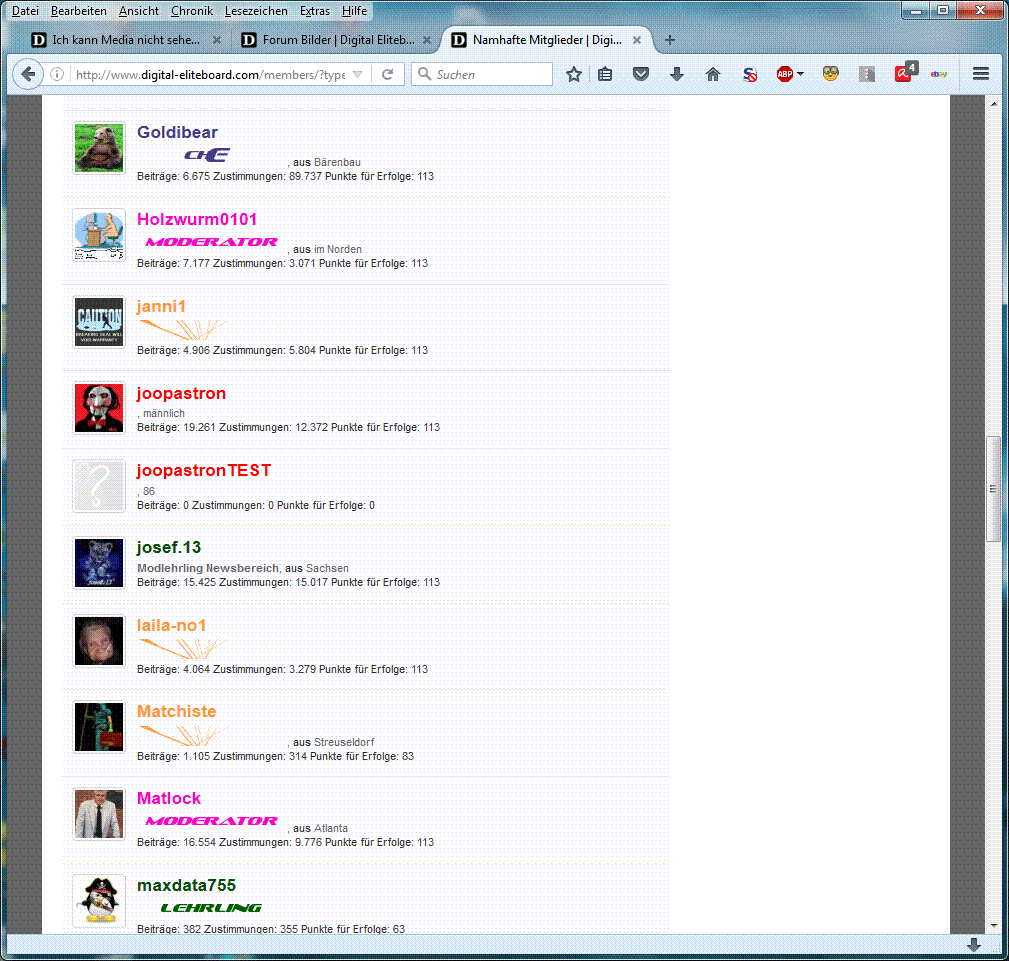Image resolution: width=1009 pixels, height=961 pixels.
Task: Go to the home page icon
Action: pos(713,75)
